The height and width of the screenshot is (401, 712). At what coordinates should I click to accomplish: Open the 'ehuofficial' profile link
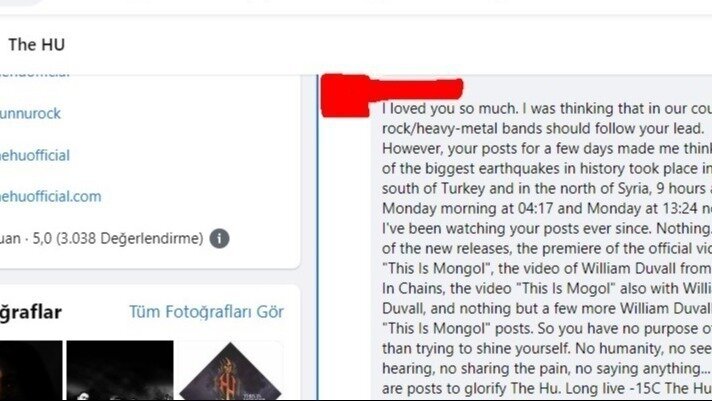point(35,155)
